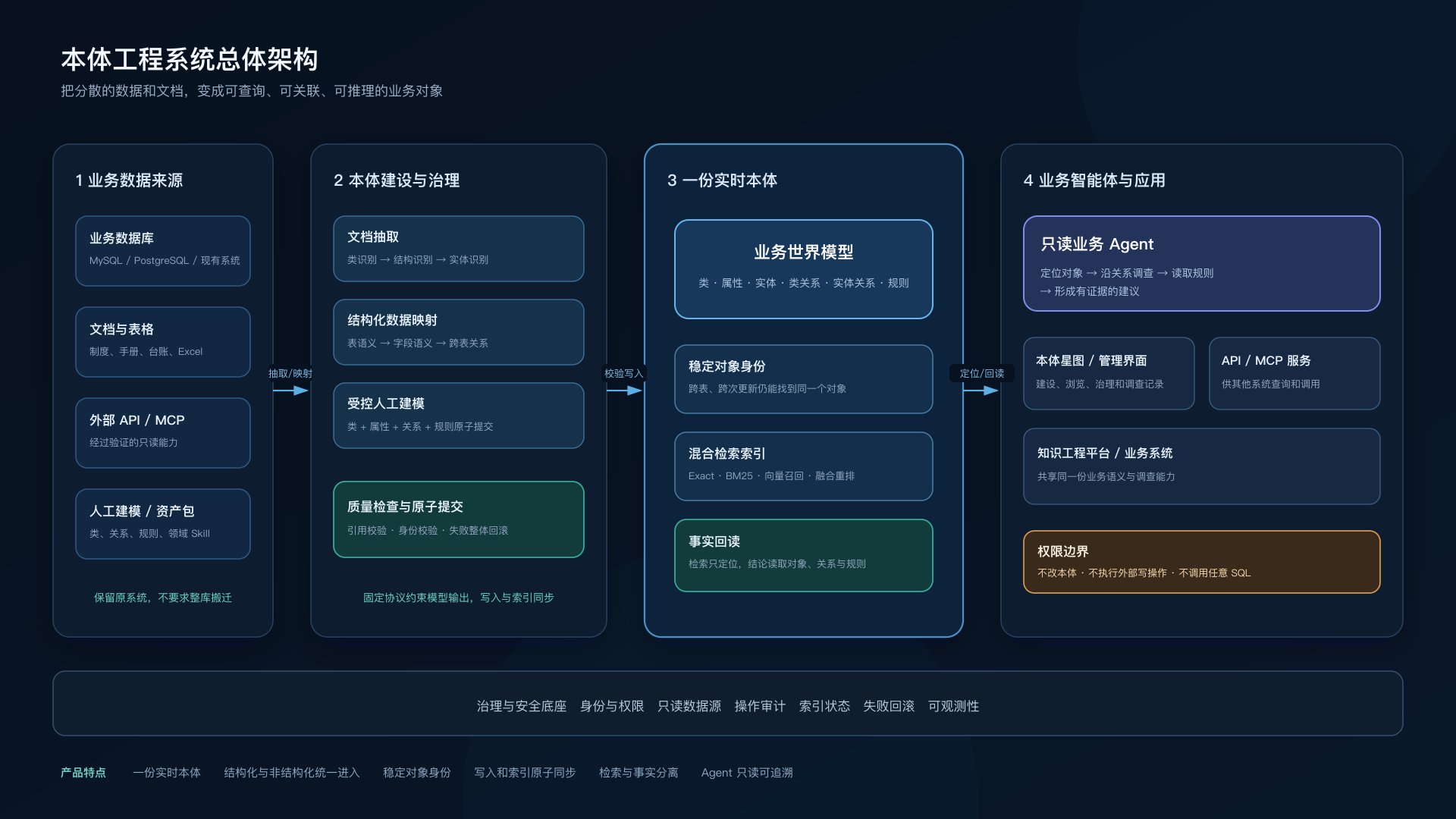The height and width of the screenshot is (819, 1456).
Task: Click heading 3 一份实时本体
Action: click(722, 180)
